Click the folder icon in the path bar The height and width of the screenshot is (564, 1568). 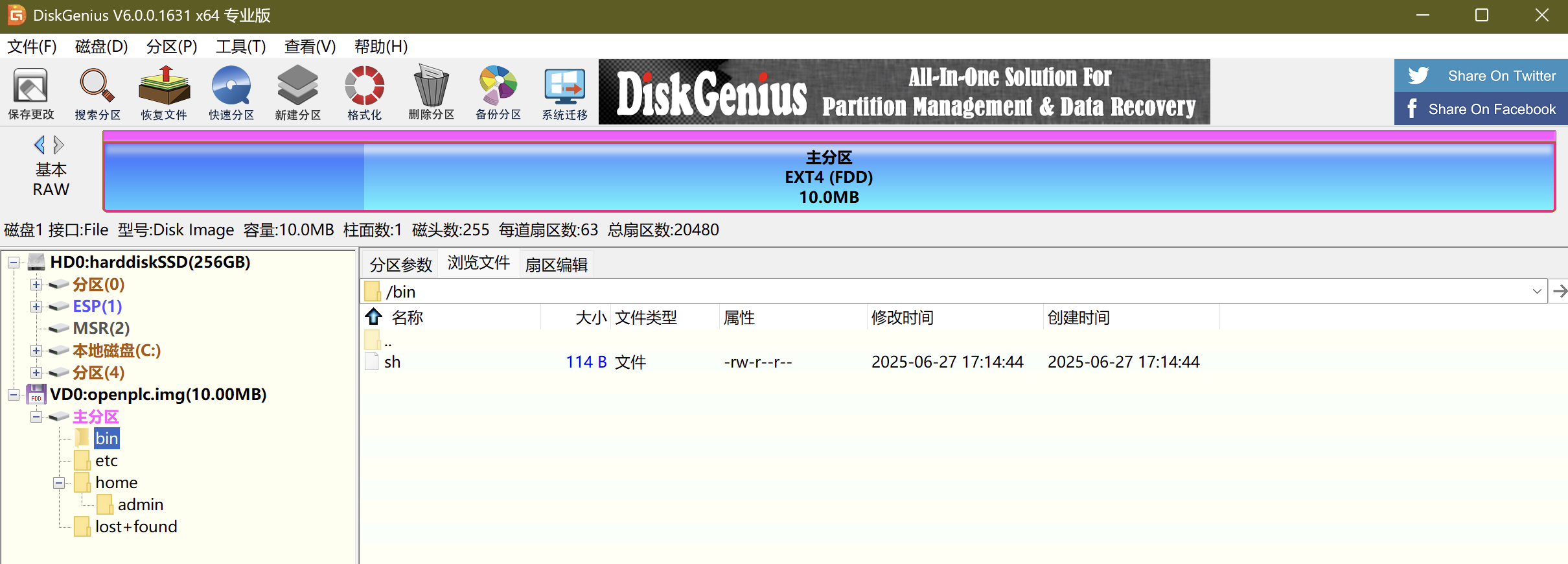pyautogui.click(x=373, y=291)
